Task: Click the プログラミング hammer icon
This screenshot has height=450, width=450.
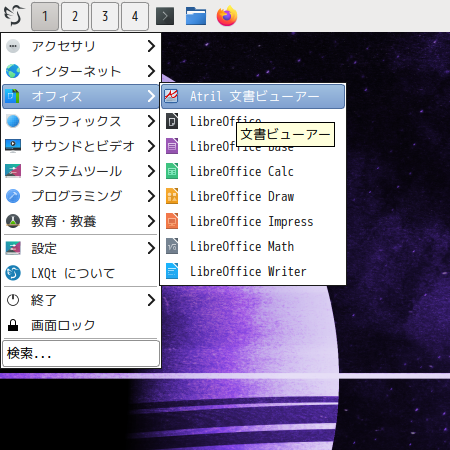Action: [x=13, y=196]
